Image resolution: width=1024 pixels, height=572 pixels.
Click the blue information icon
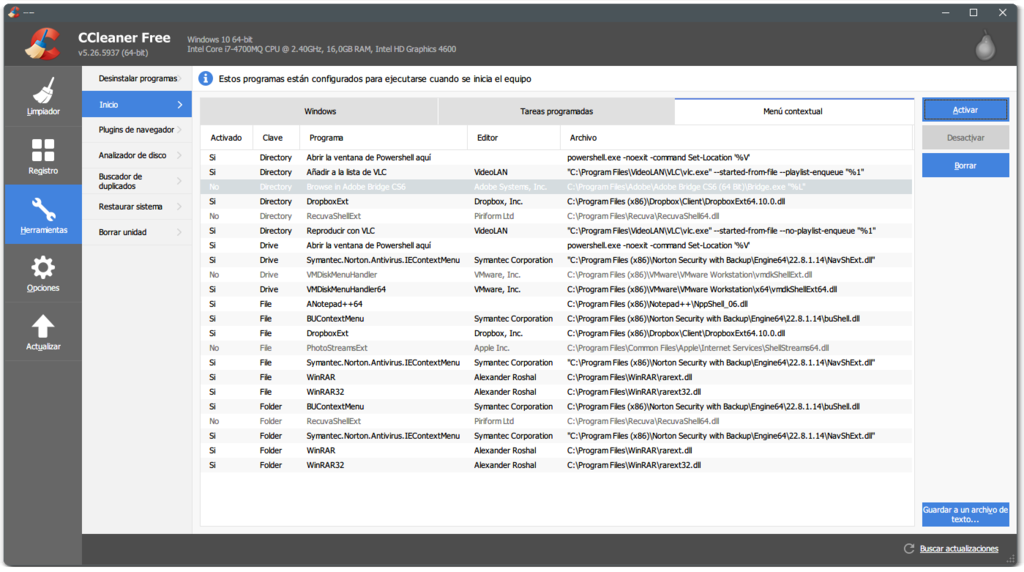point(206,78)
